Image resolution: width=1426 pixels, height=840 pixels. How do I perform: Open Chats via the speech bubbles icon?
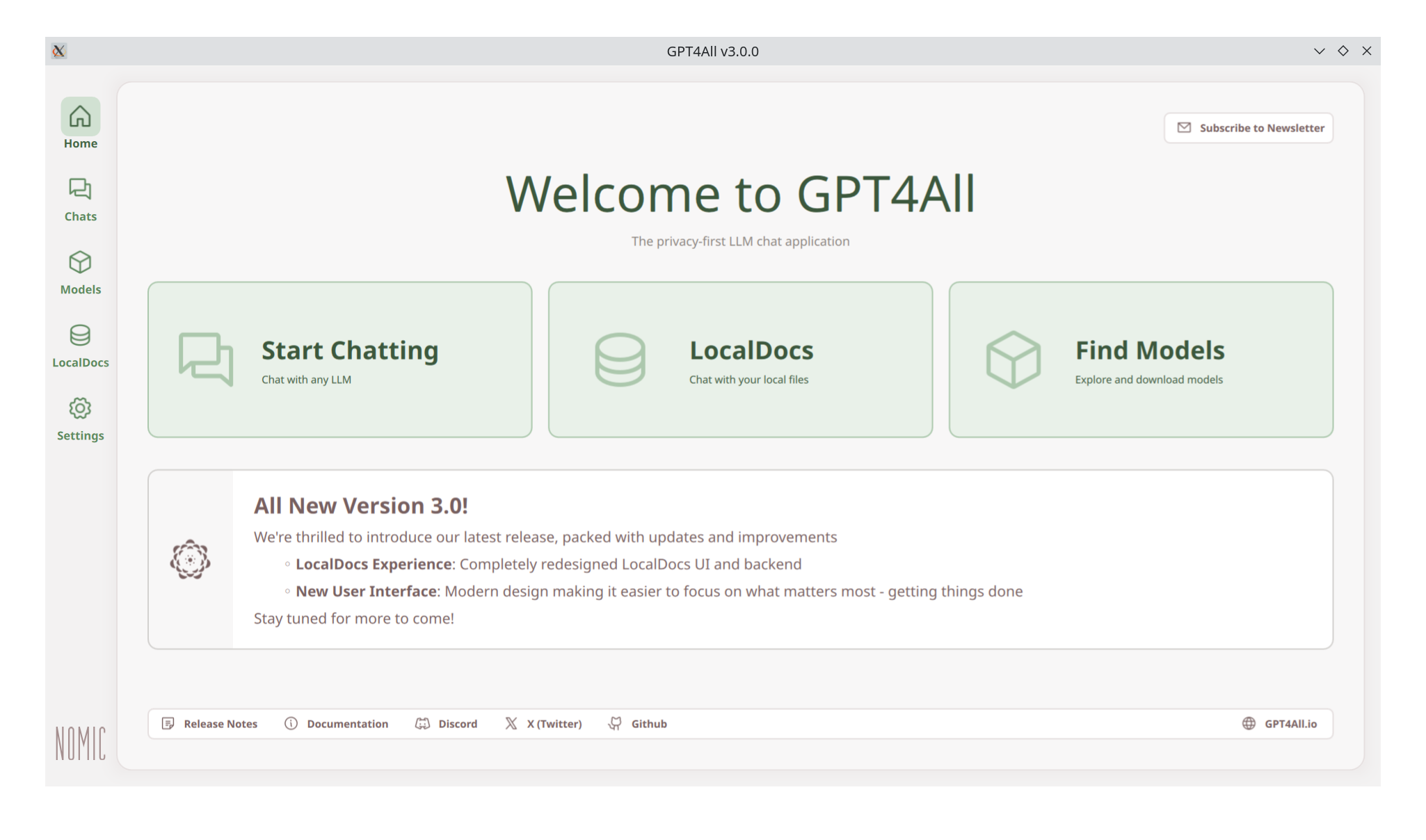[80, 189]
